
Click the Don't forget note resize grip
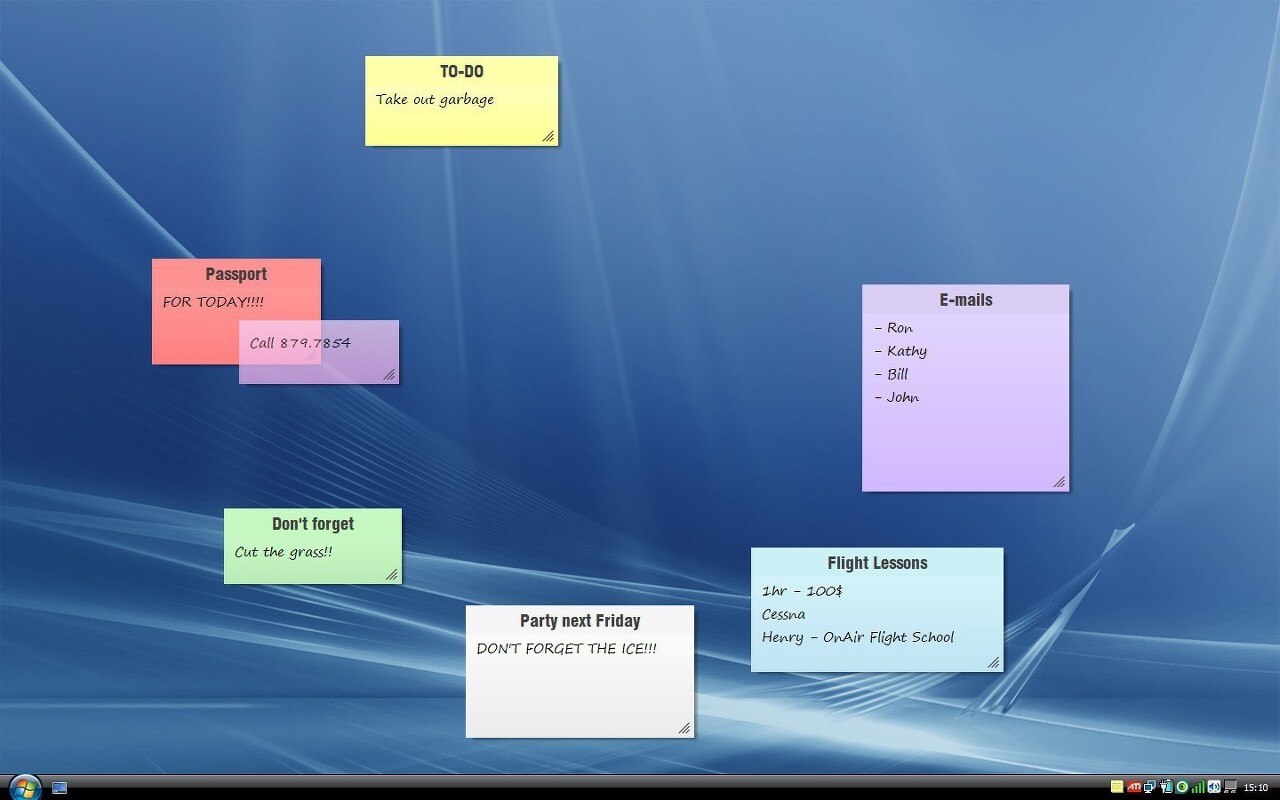392,574
